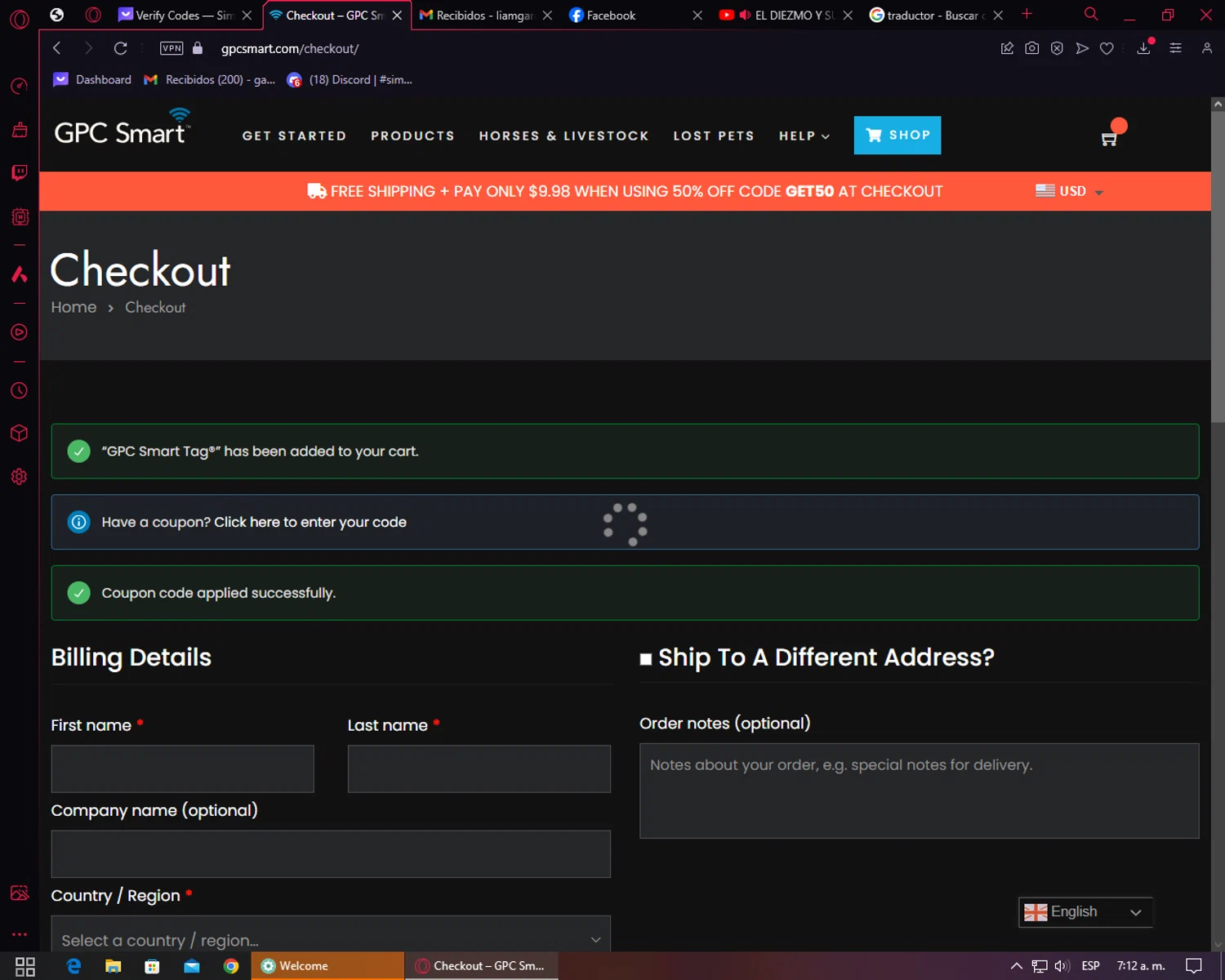Image resolution: width=1225 pixels, height=980 pixels.
Task: Click the Home breadcrumb link
Action: 73,307
